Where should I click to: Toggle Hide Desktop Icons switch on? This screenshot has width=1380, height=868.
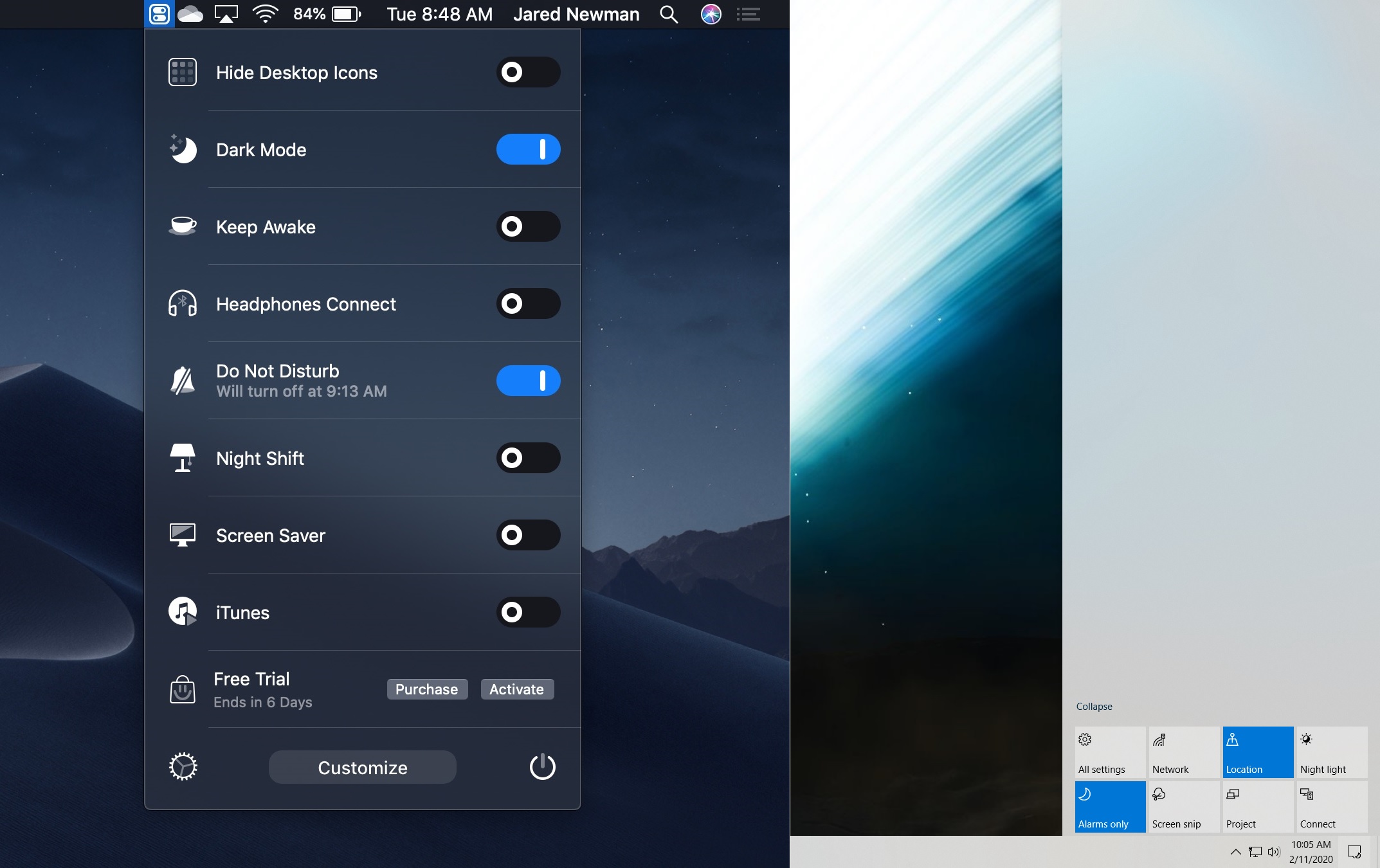point(528,72)
